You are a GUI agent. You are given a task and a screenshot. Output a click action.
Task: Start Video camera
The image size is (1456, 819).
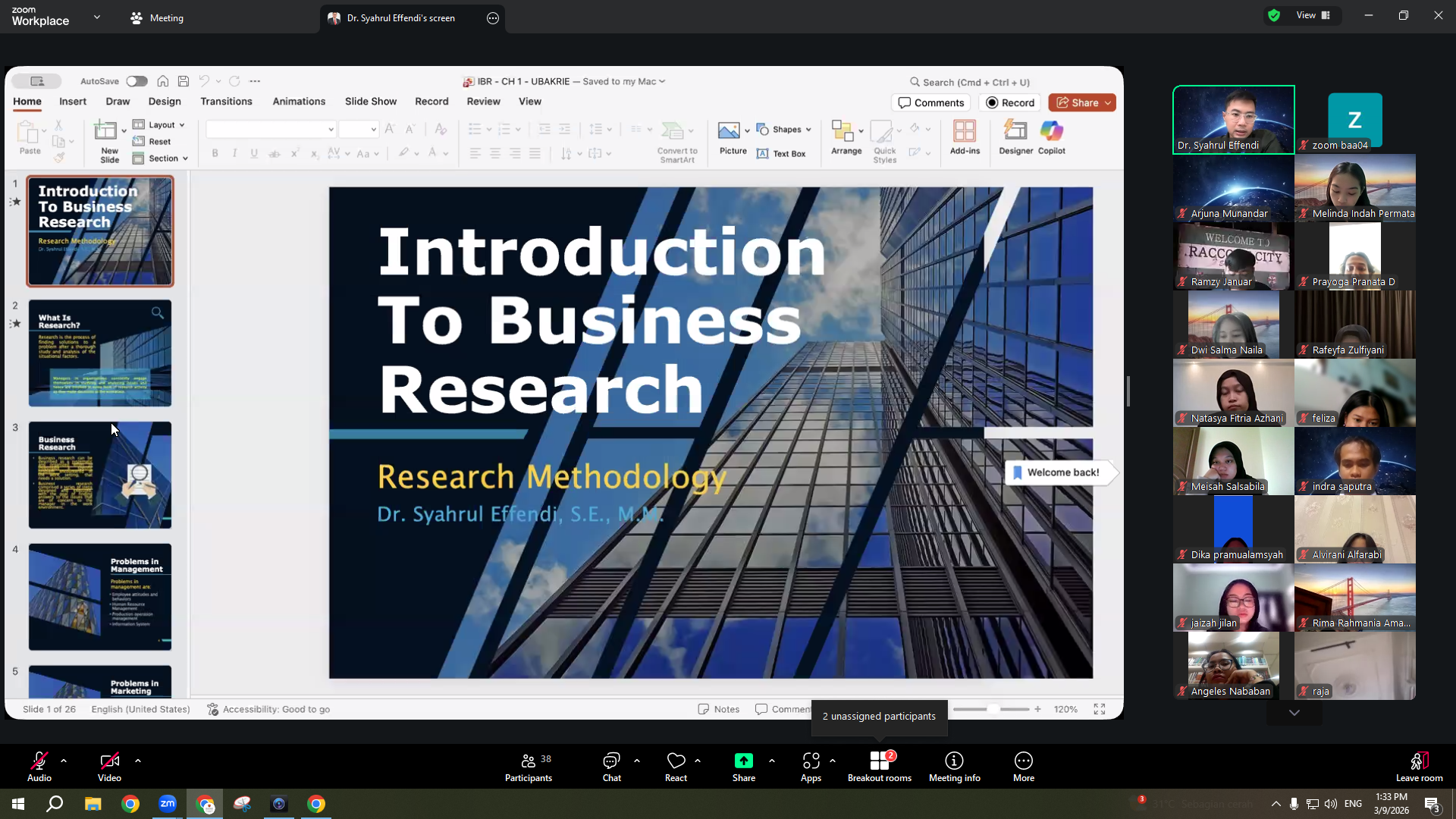109,766
